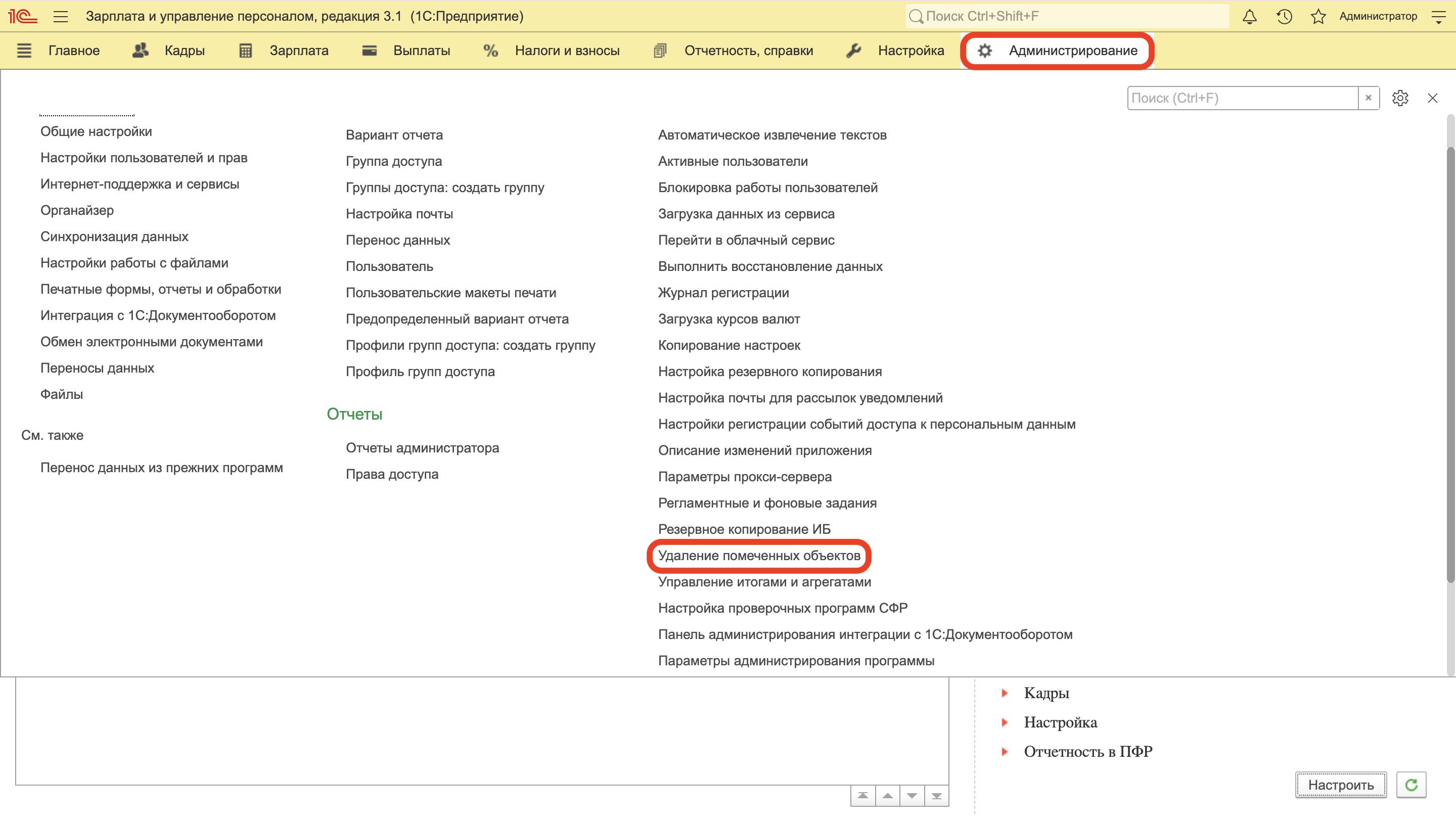This screenshot has width=1456, height=822.
Task: Open the service menu dropdown at top right
Action: 1438,16
